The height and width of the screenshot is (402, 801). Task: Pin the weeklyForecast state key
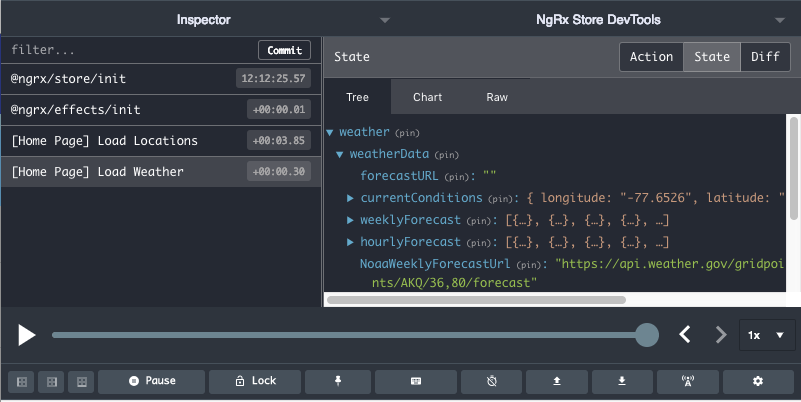479,221
